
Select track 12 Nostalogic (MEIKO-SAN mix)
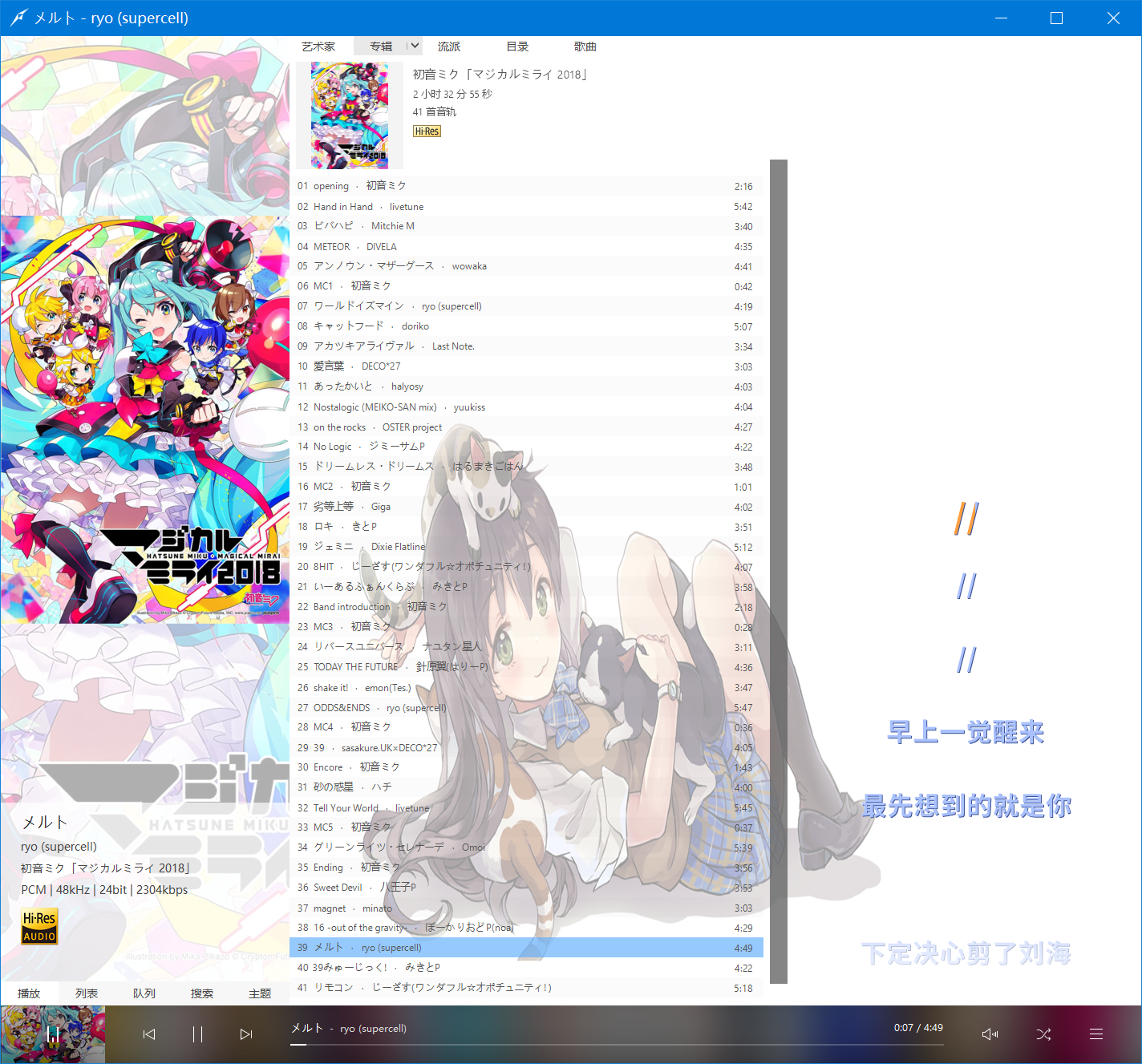(x=526, y=407)
